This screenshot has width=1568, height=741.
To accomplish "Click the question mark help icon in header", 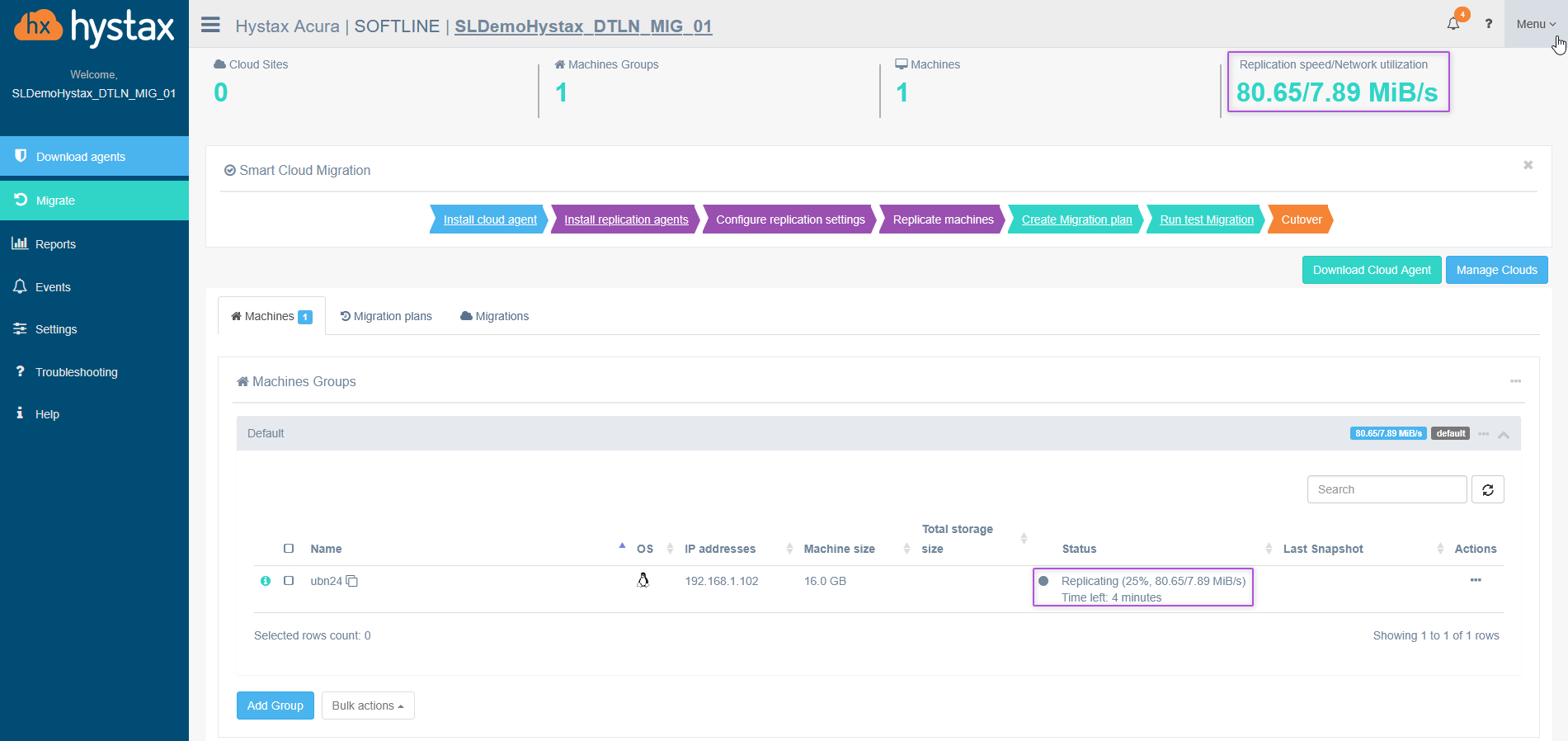I will point(1489,24).
